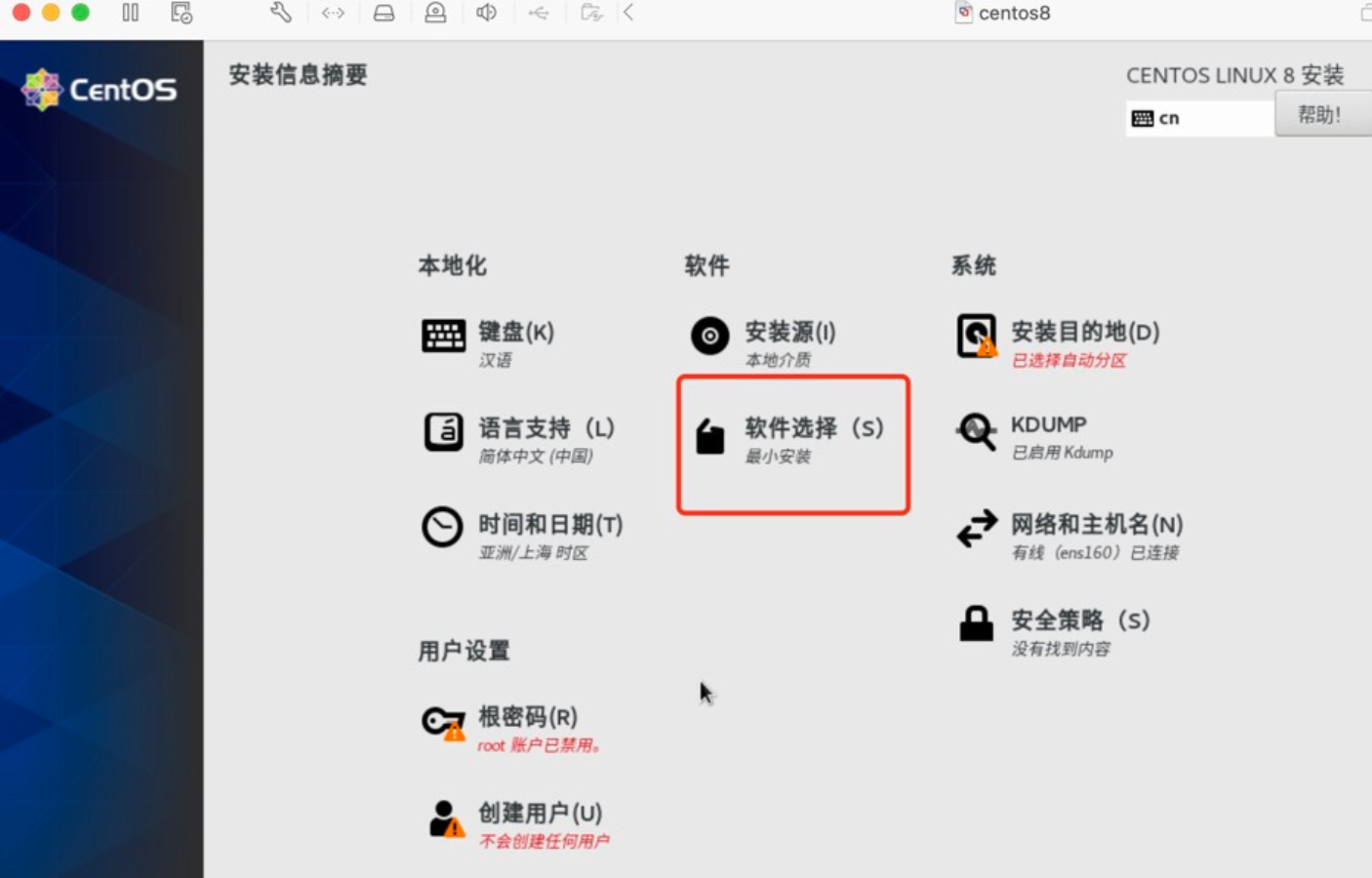Viewport: 1372px width, 878px height.
Task: Click the 已启用 Kdump status text
Action: click(x=1062, y=453)
